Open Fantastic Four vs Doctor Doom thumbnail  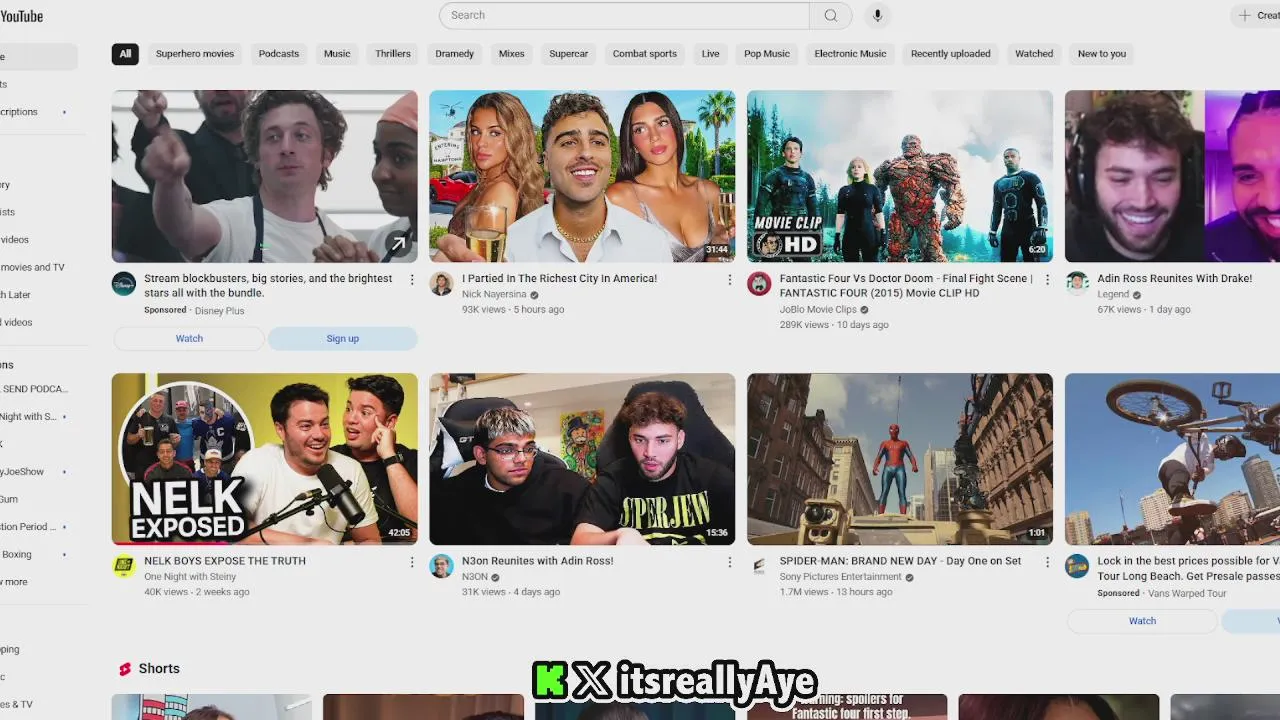pyautogui.click(x=900, y=177)
